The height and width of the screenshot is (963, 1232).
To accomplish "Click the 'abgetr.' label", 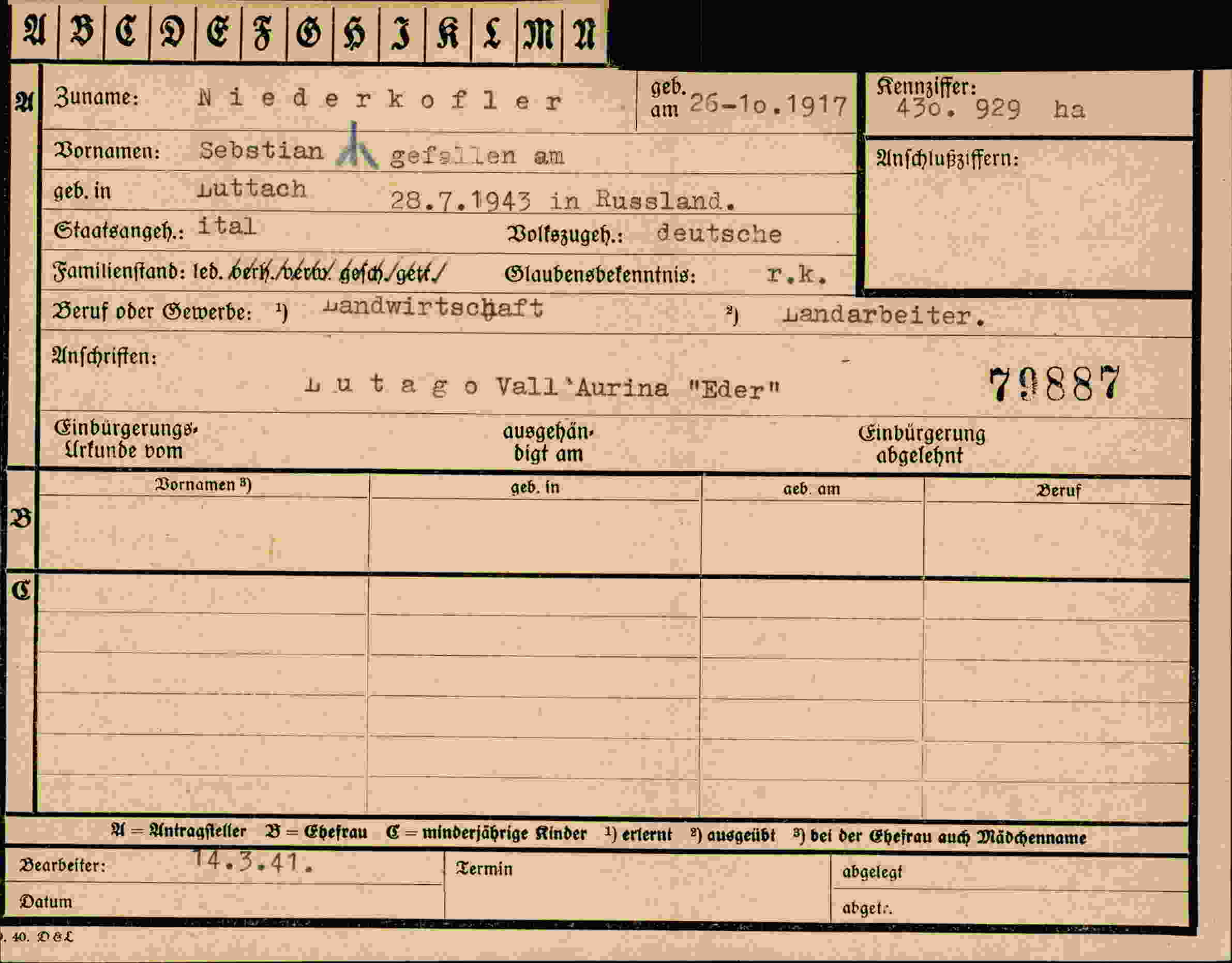I will coord(867,908).
